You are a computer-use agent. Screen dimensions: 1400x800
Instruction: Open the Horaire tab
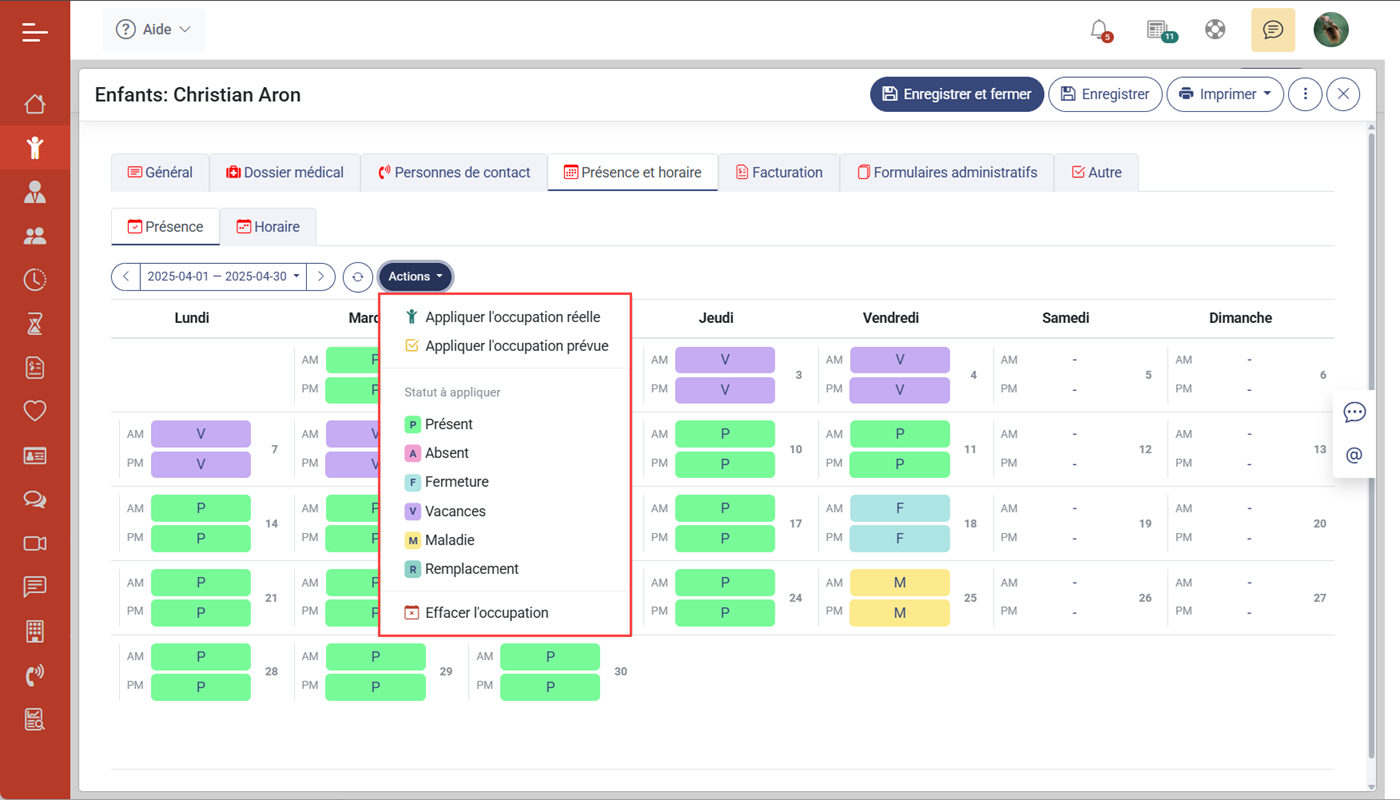pyautogui.click(x=268, y=226)
